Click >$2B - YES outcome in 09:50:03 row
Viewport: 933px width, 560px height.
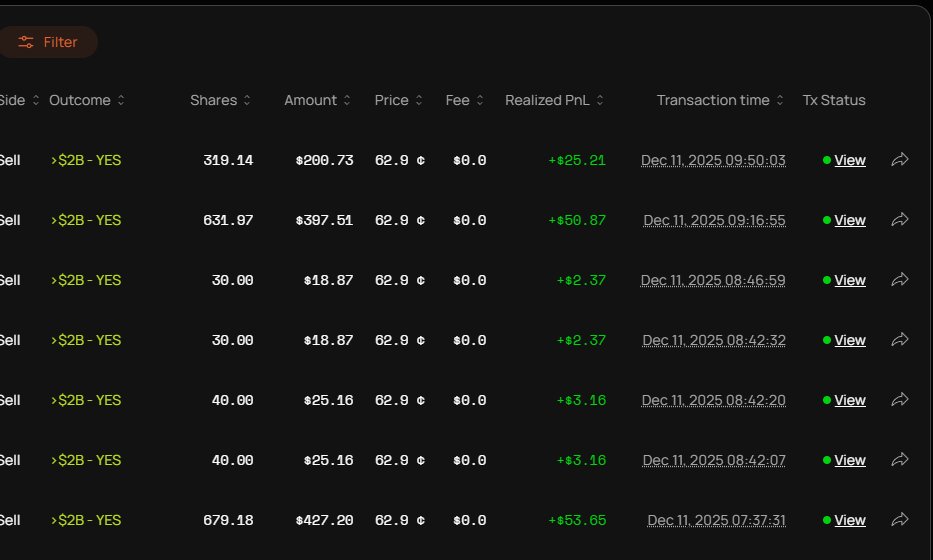(x=86, y=160)
